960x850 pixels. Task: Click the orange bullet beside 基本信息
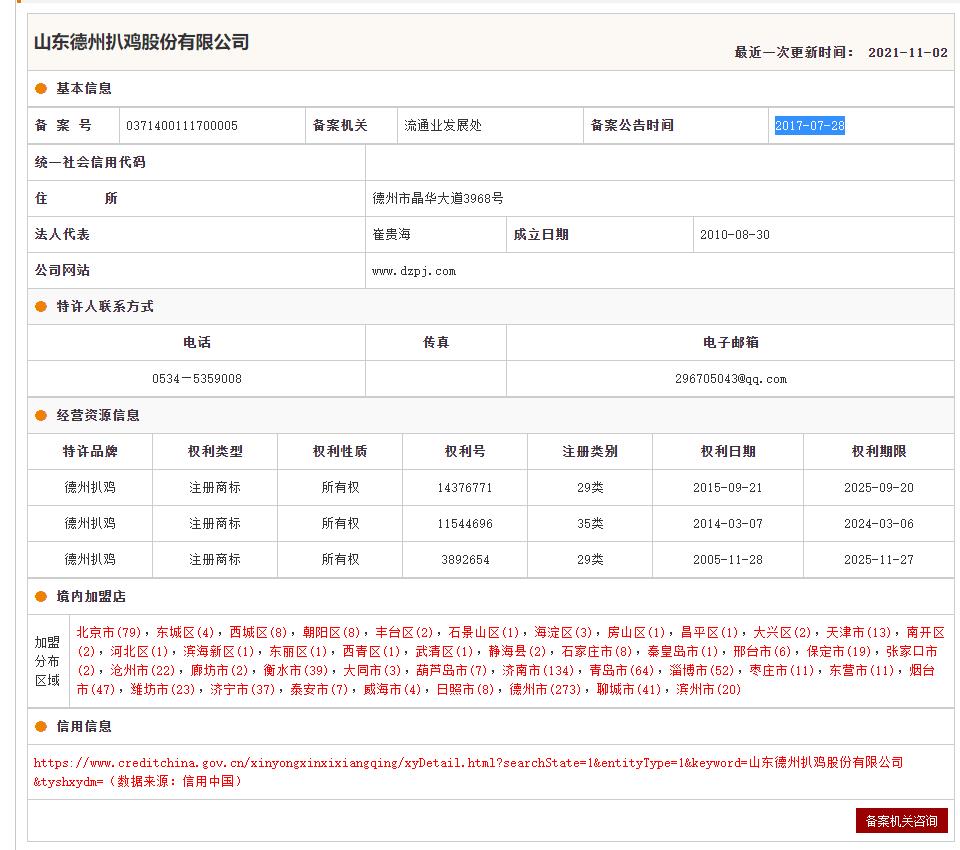41,89
